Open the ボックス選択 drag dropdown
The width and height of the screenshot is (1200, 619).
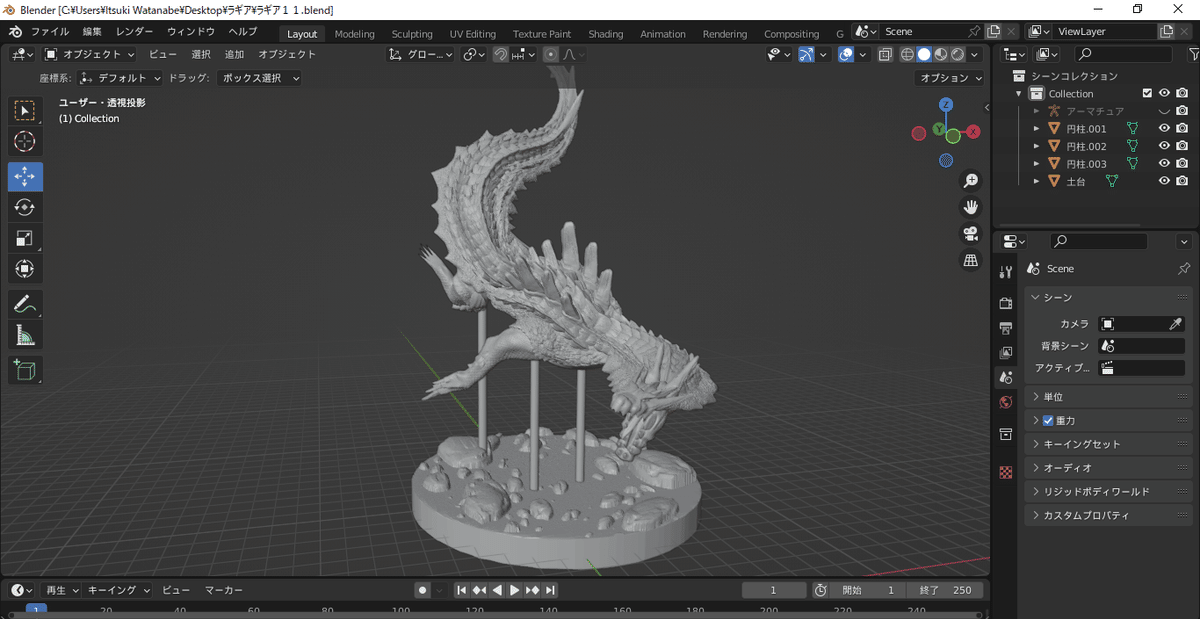259,78
